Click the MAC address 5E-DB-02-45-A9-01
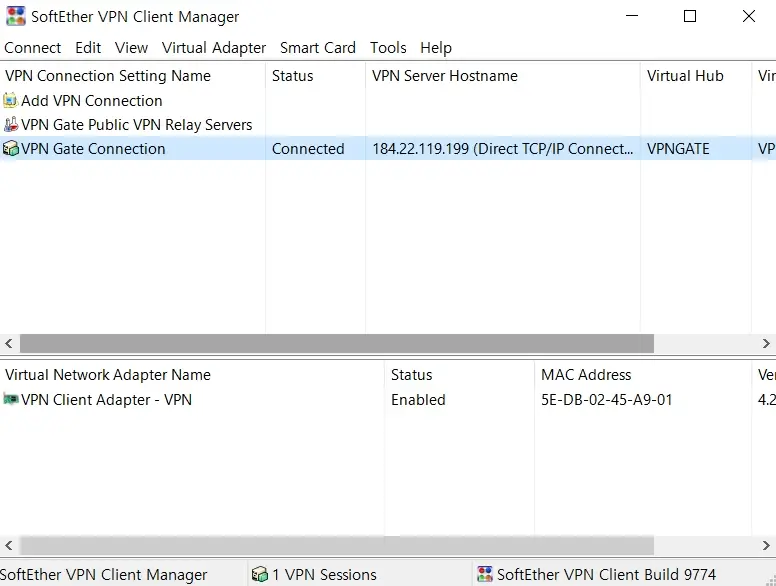The image size is (776, 586). [x=607, y=399]
